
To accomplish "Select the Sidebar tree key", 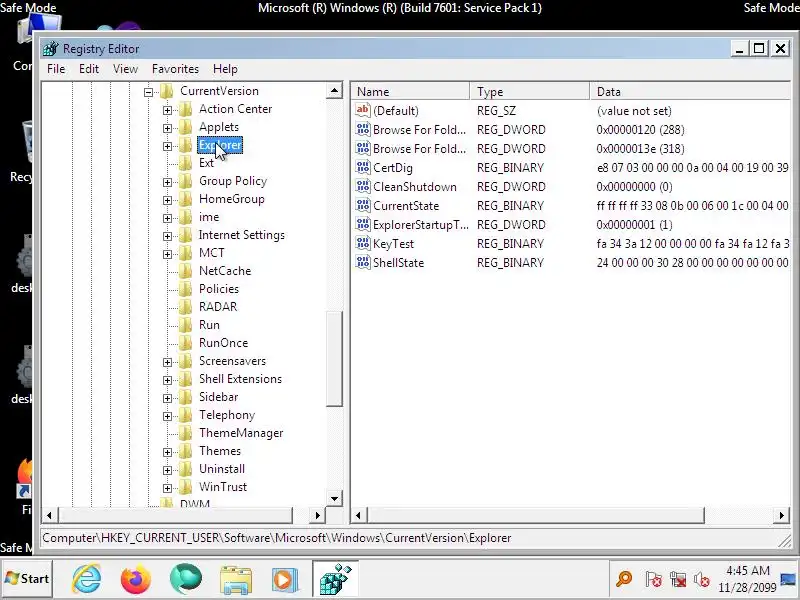I will (218, 397).
